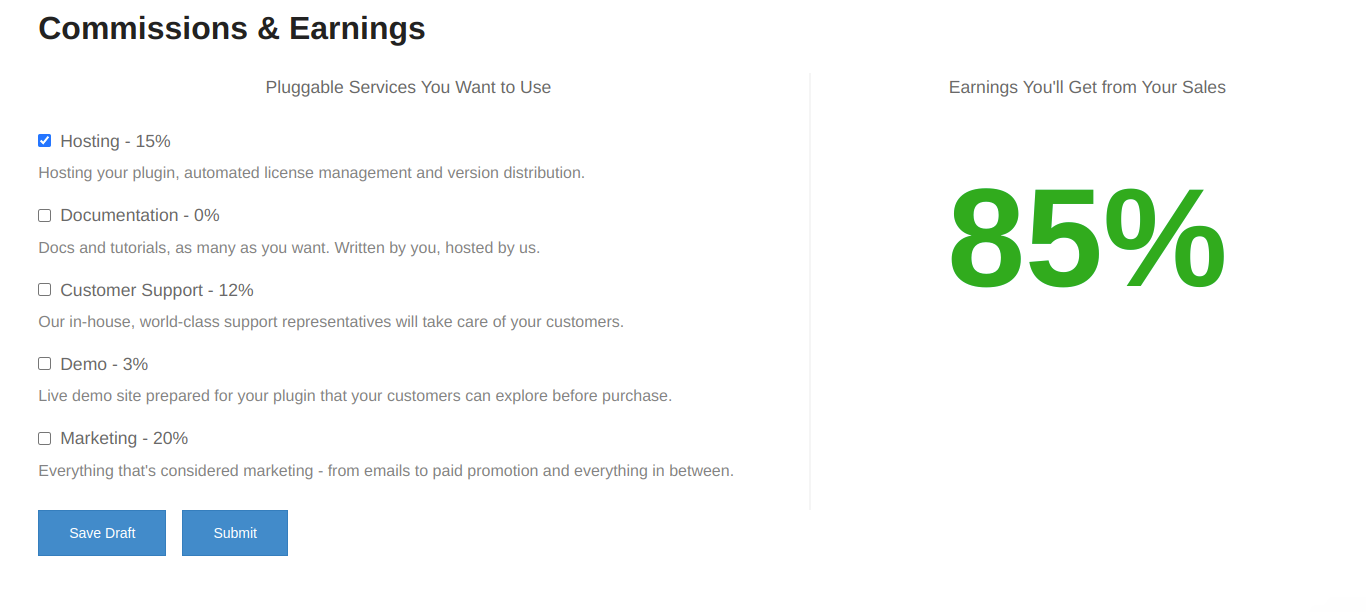Screen dimensions: 1366x612
Task: Select the Marketing - 20% checkbox
Action: pos(44,438)
